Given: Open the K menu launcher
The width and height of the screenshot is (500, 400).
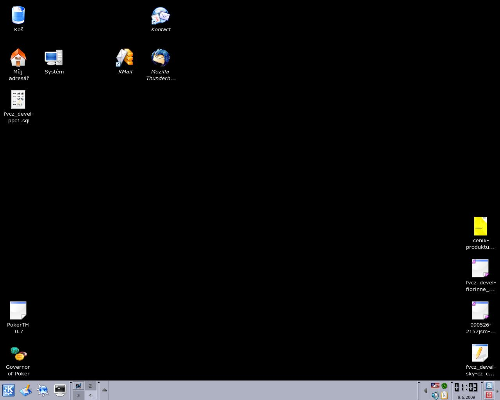Looking at the screenshot, I should [8, 390].
